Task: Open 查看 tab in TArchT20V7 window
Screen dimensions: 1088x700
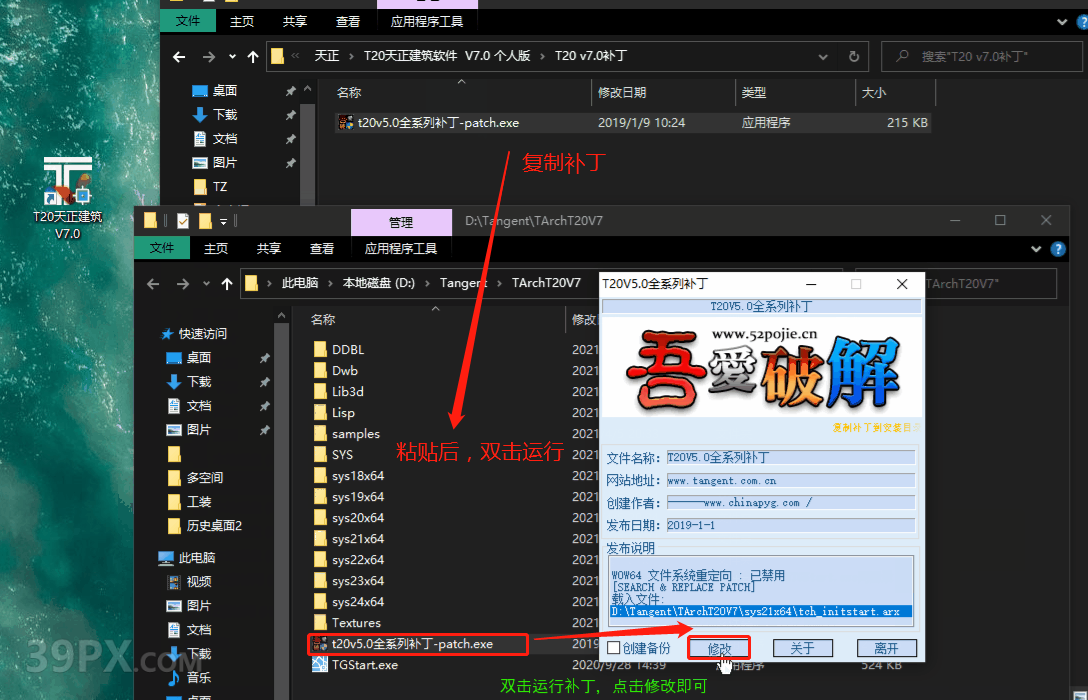Action: (321, 248)
